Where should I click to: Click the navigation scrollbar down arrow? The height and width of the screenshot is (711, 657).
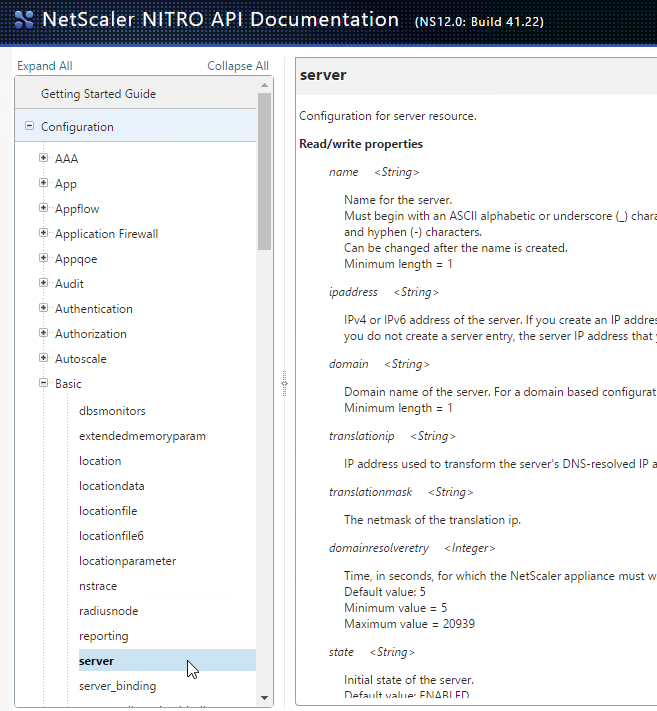[x=264, y=698]
